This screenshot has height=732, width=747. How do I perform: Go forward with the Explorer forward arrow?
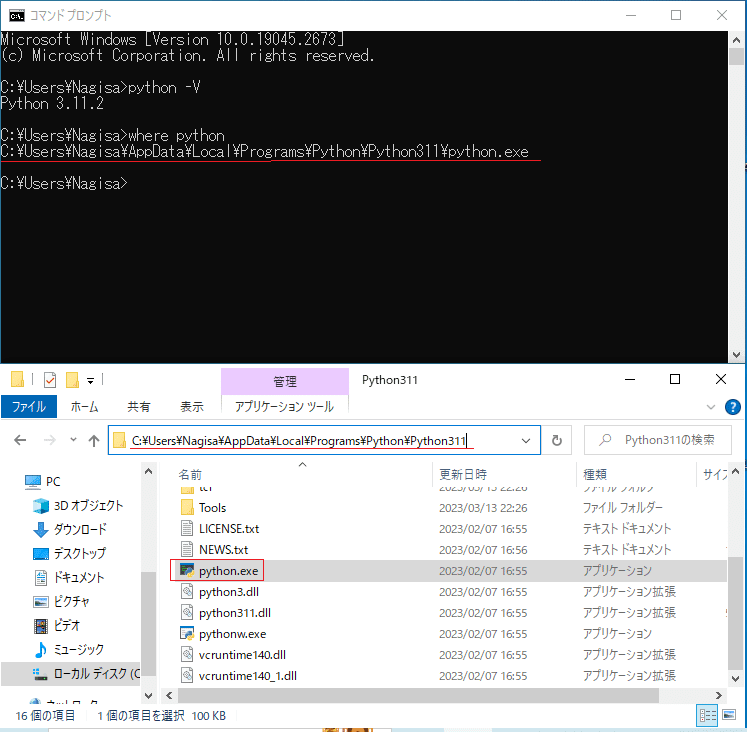pos(50,440)
